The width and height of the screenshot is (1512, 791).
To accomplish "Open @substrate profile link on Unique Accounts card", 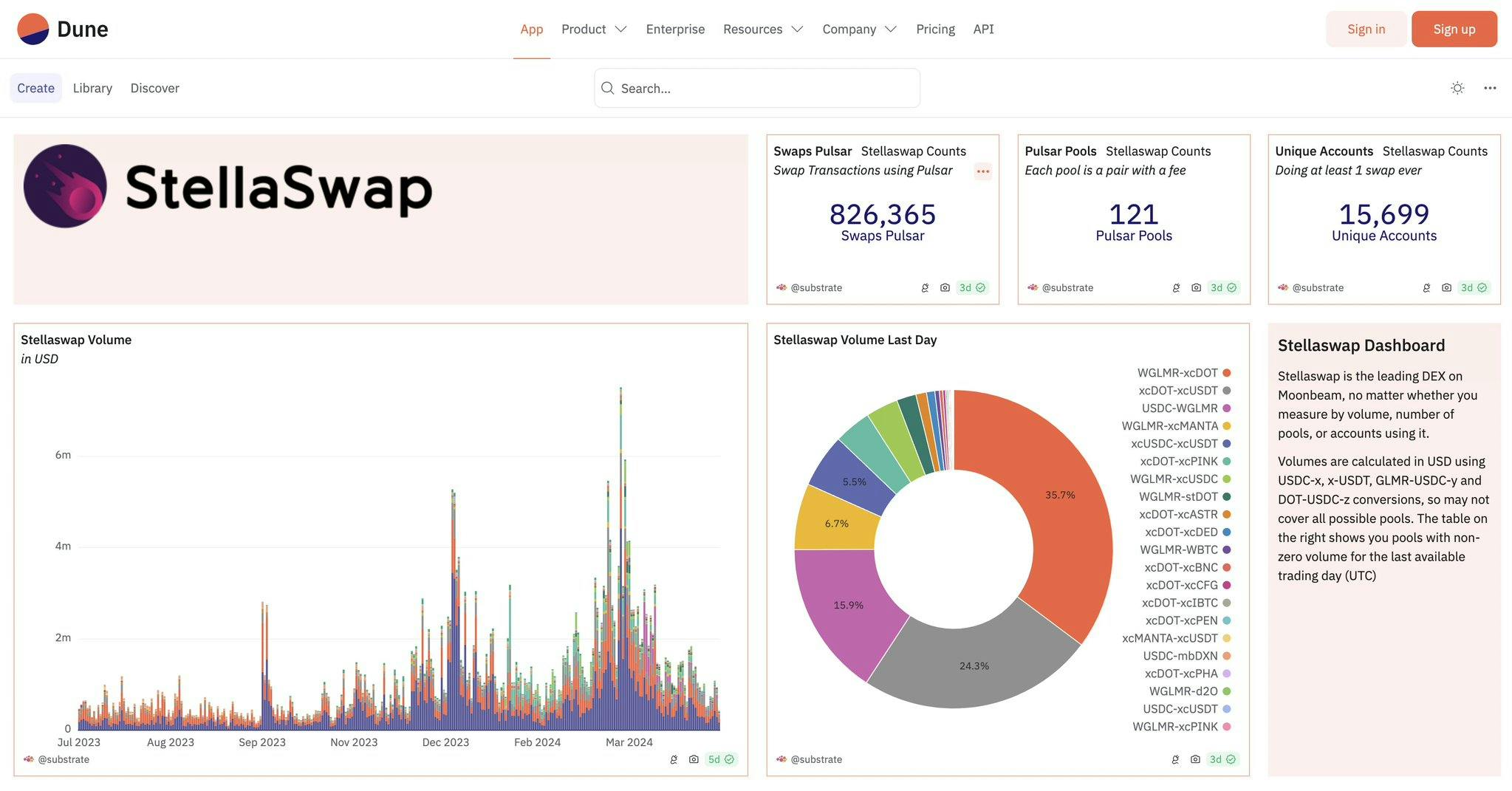I will [x=1318, y=288].
